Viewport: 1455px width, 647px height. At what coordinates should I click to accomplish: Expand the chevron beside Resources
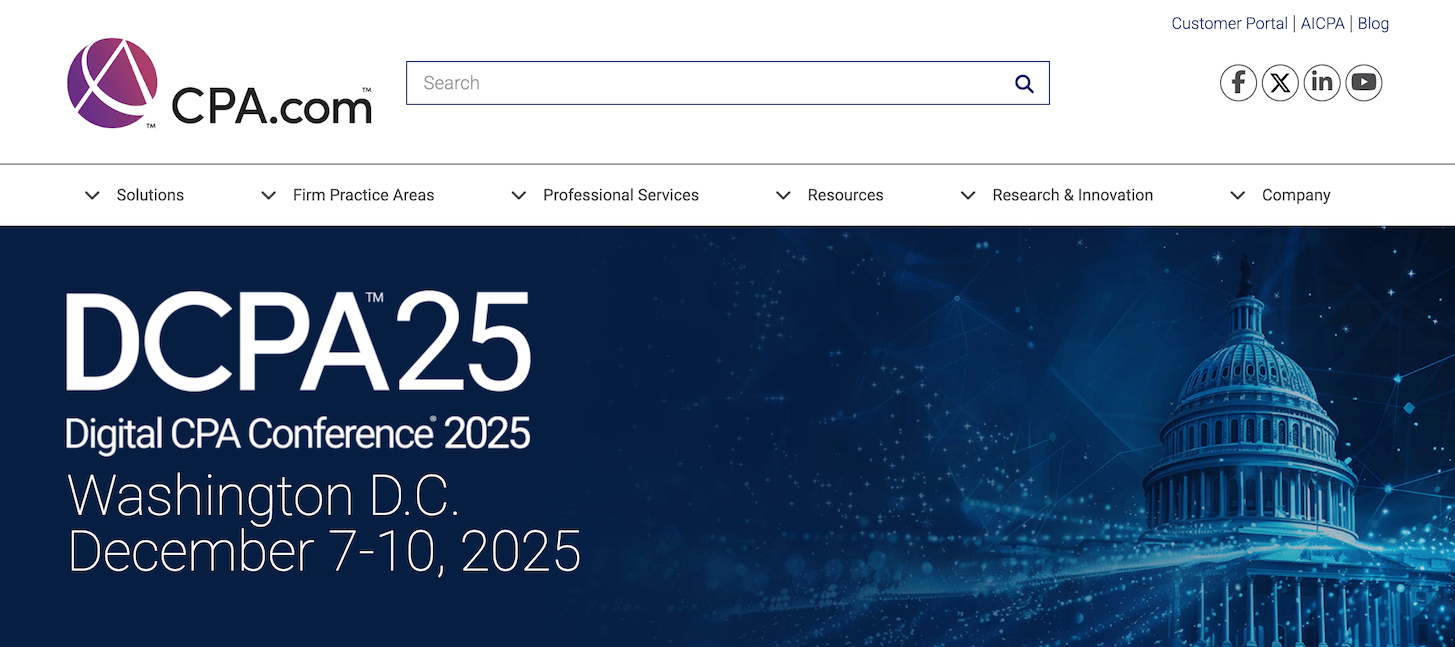coord(783,195)
